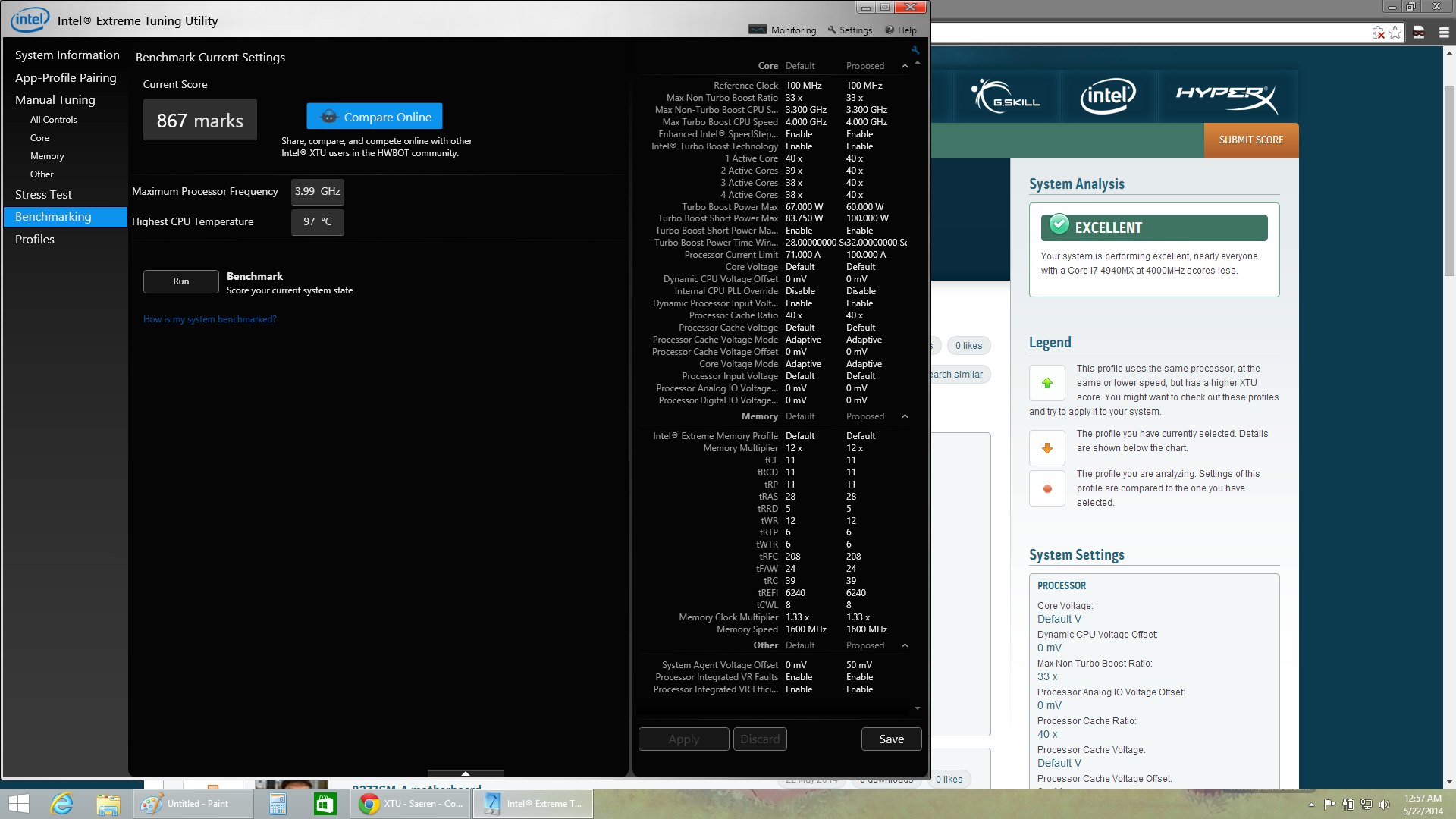
Task: Open the Monitoring panel in XTU
Action: [783, 30]
